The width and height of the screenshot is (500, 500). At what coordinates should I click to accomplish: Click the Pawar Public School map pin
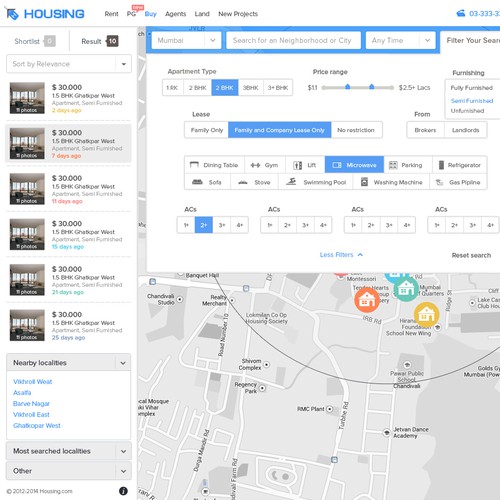(407, 364)
